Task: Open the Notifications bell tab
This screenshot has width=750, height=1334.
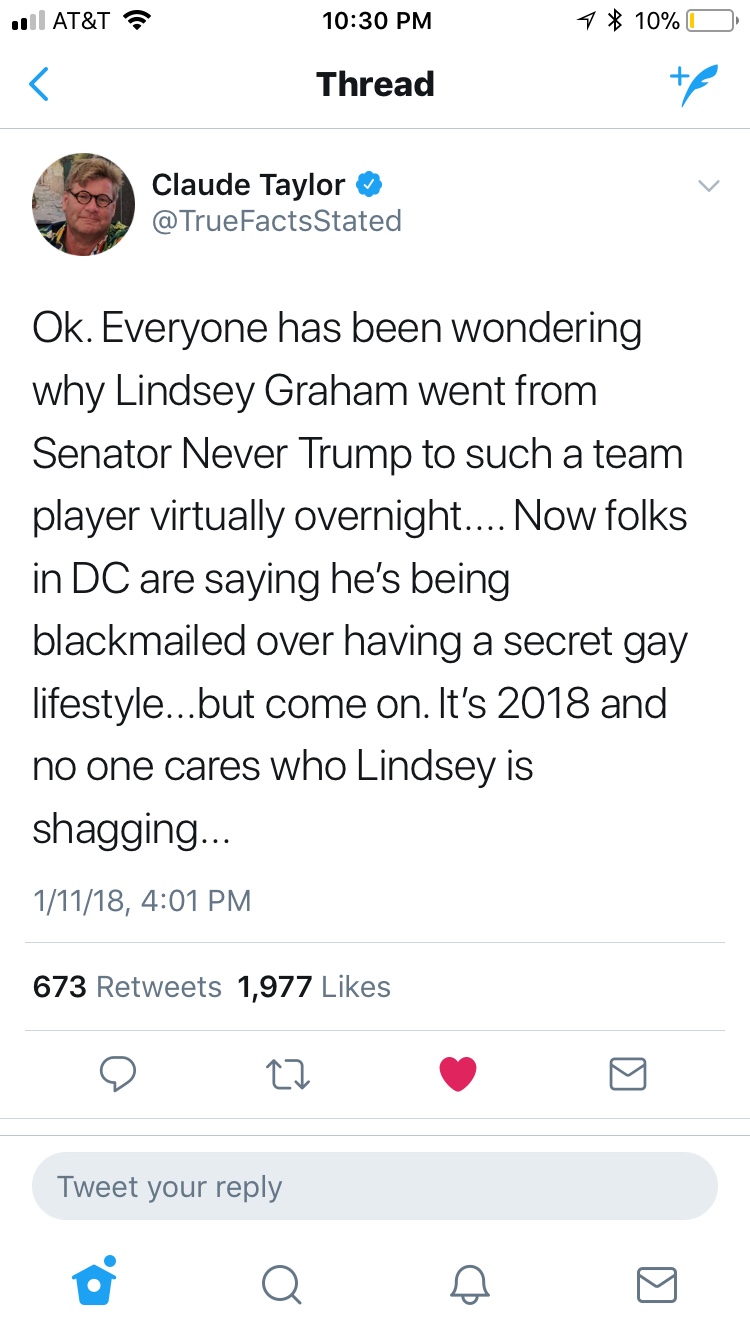Action: pyautogui.click(x=469, y=1283)
